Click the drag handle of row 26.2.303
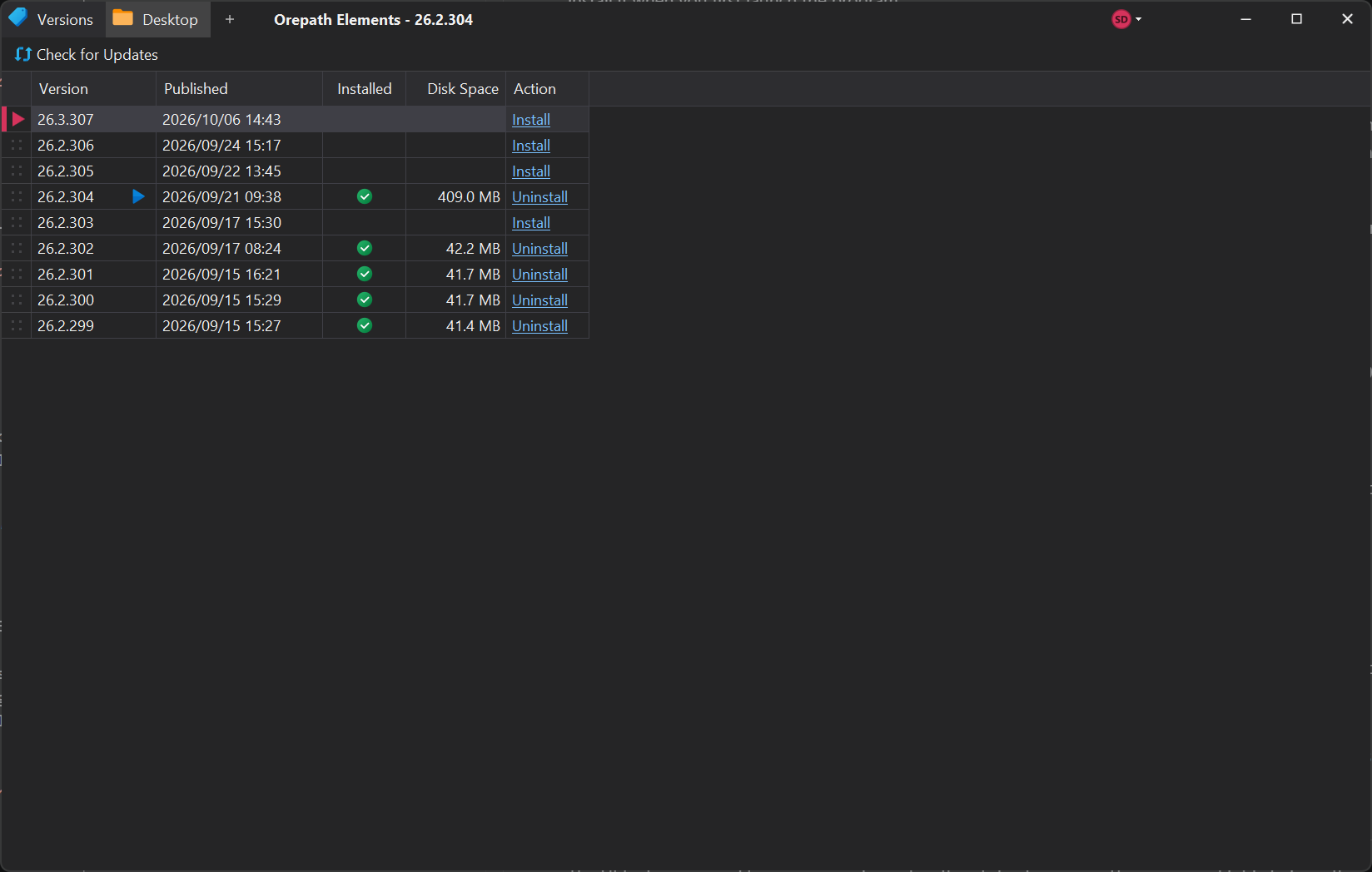 pyautogui.click(x=17, y=222)
